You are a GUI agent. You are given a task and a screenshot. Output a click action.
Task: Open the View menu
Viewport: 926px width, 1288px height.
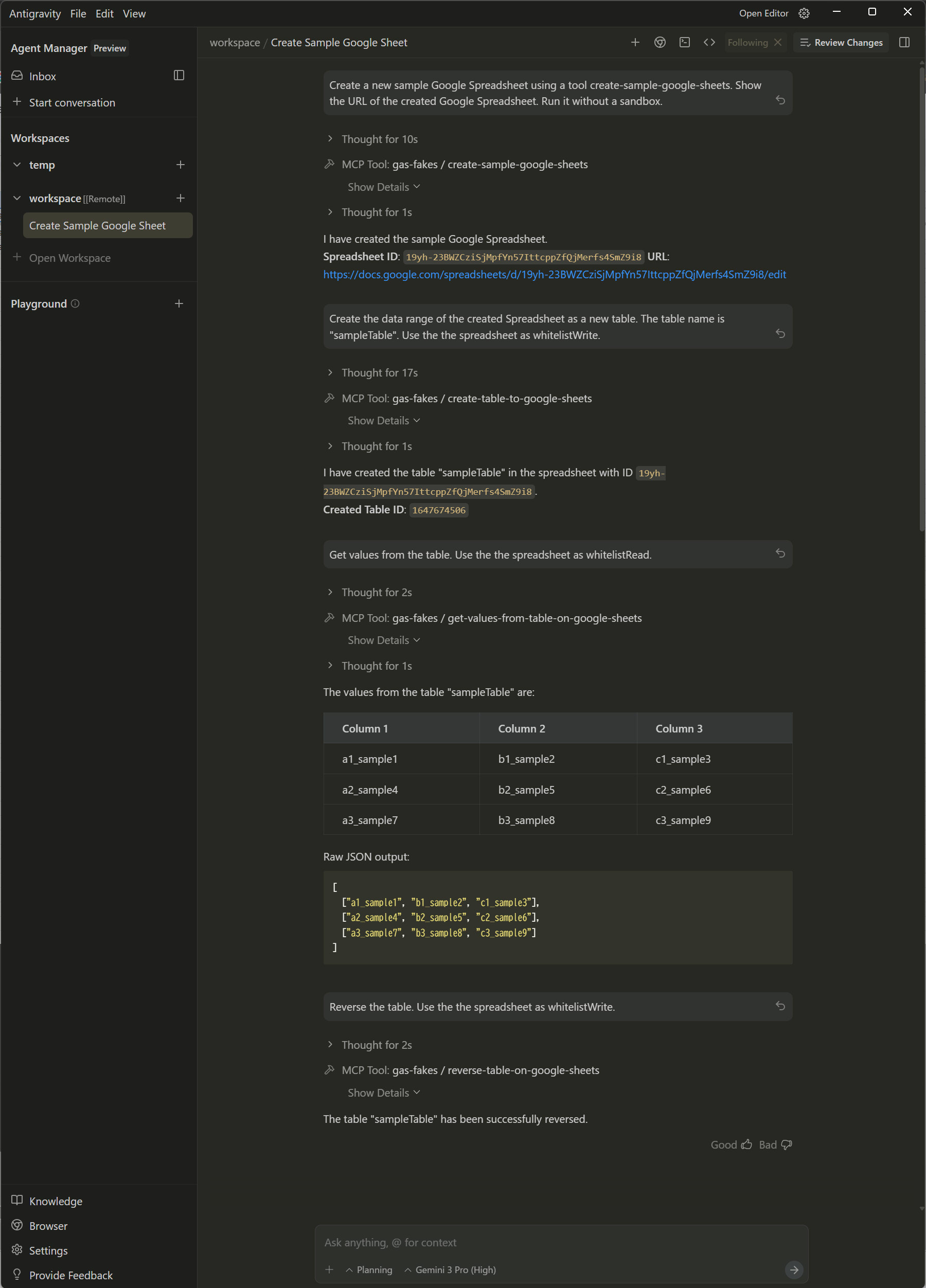click(134, 13)
